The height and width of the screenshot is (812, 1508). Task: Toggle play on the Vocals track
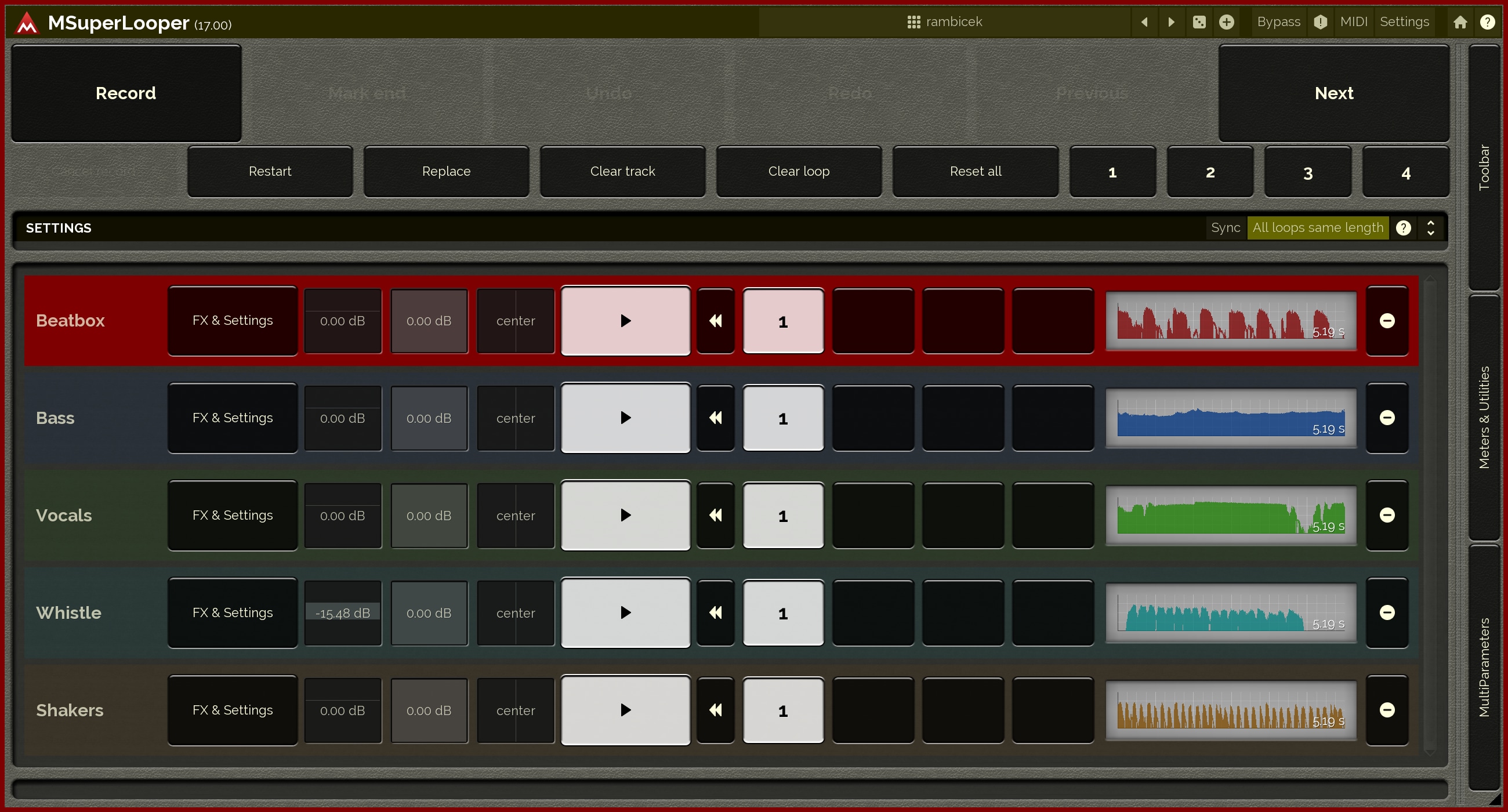[x=625, y=515]
